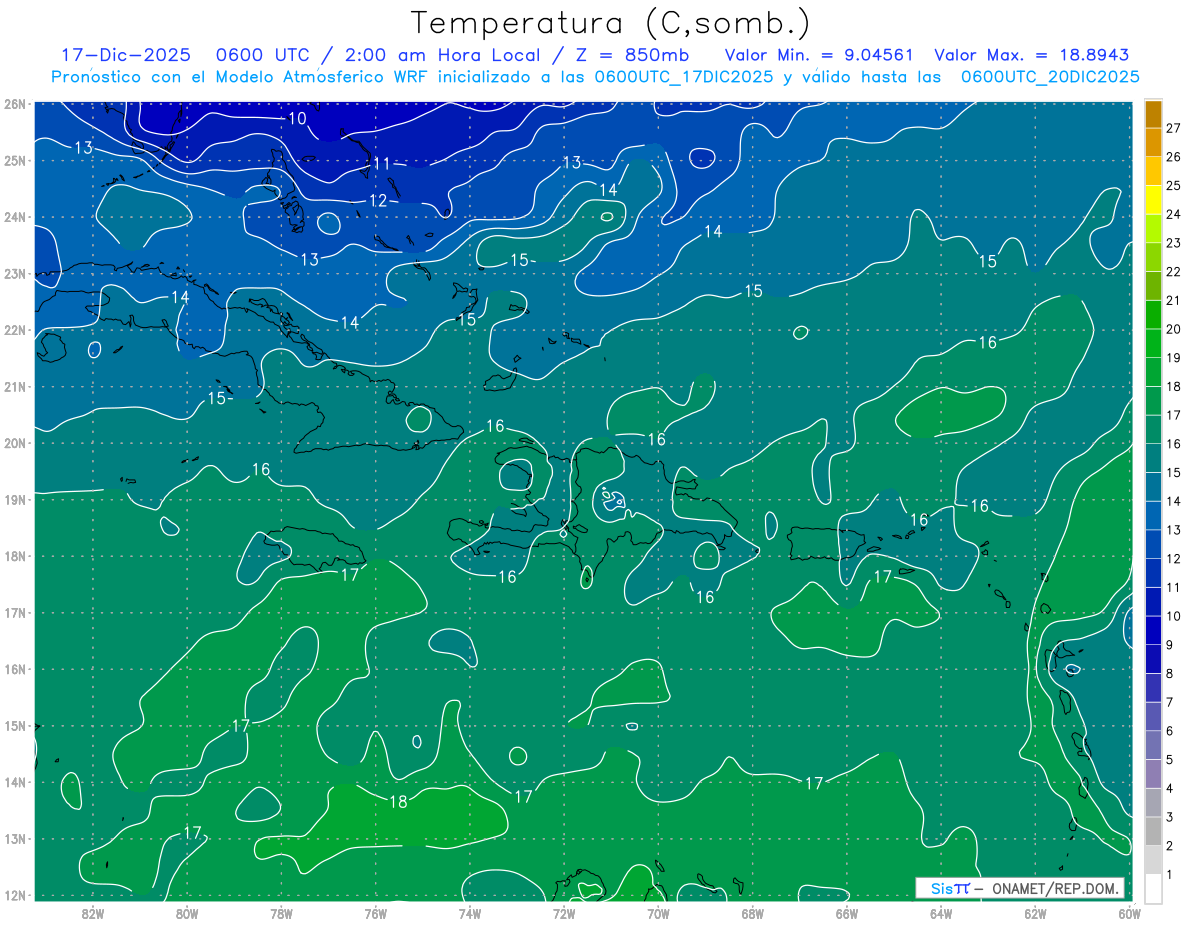This screenshot has height=927, width=1200.
Task: Click the legend value 5
Action: pyautogui.click(x=1171, y=760)
